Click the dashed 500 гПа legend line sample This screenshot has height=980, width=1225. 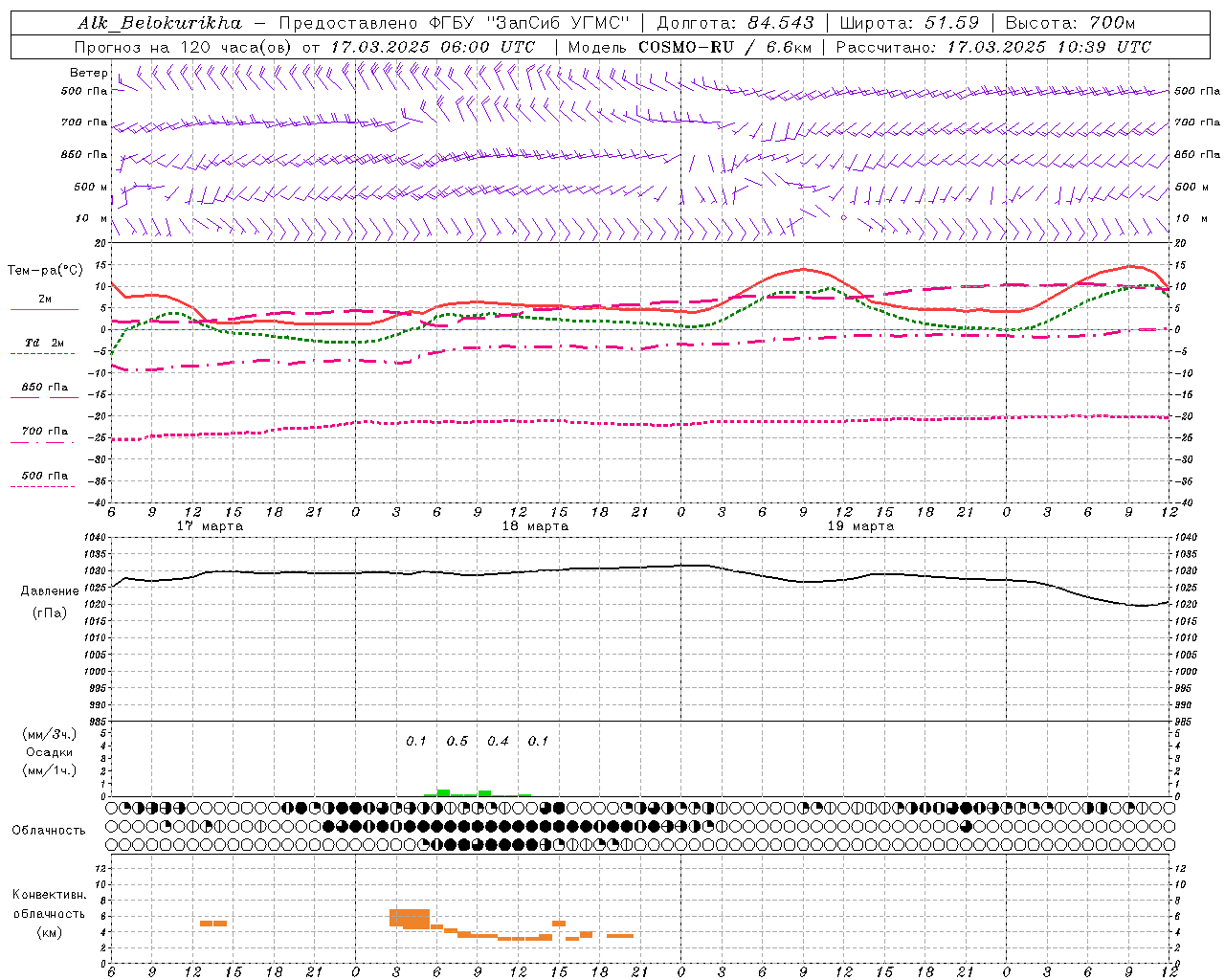tap(42, 486)
